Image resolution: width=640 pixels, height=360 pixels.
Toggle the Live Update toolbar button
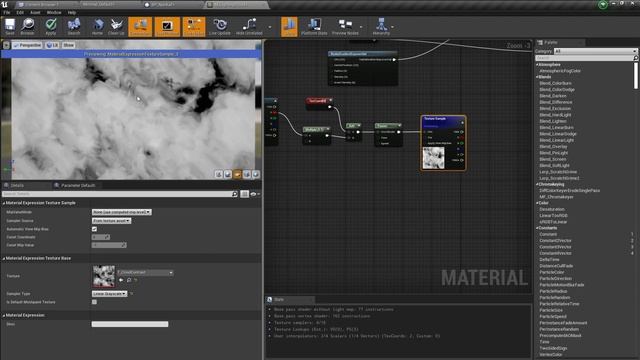click(x=220, y=27)
